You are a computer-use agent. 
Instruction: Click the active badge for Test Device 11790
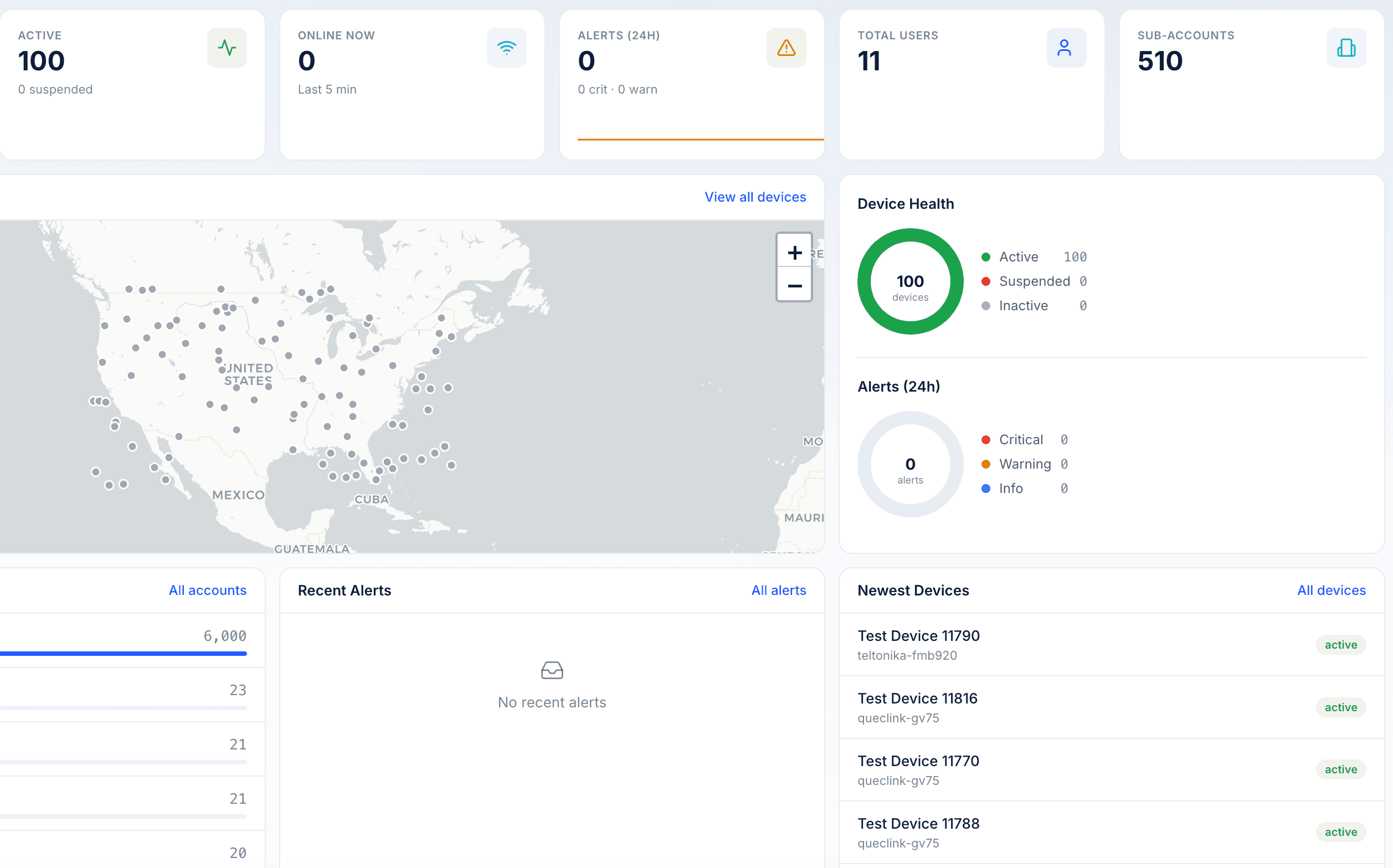tap(1340, 645)
